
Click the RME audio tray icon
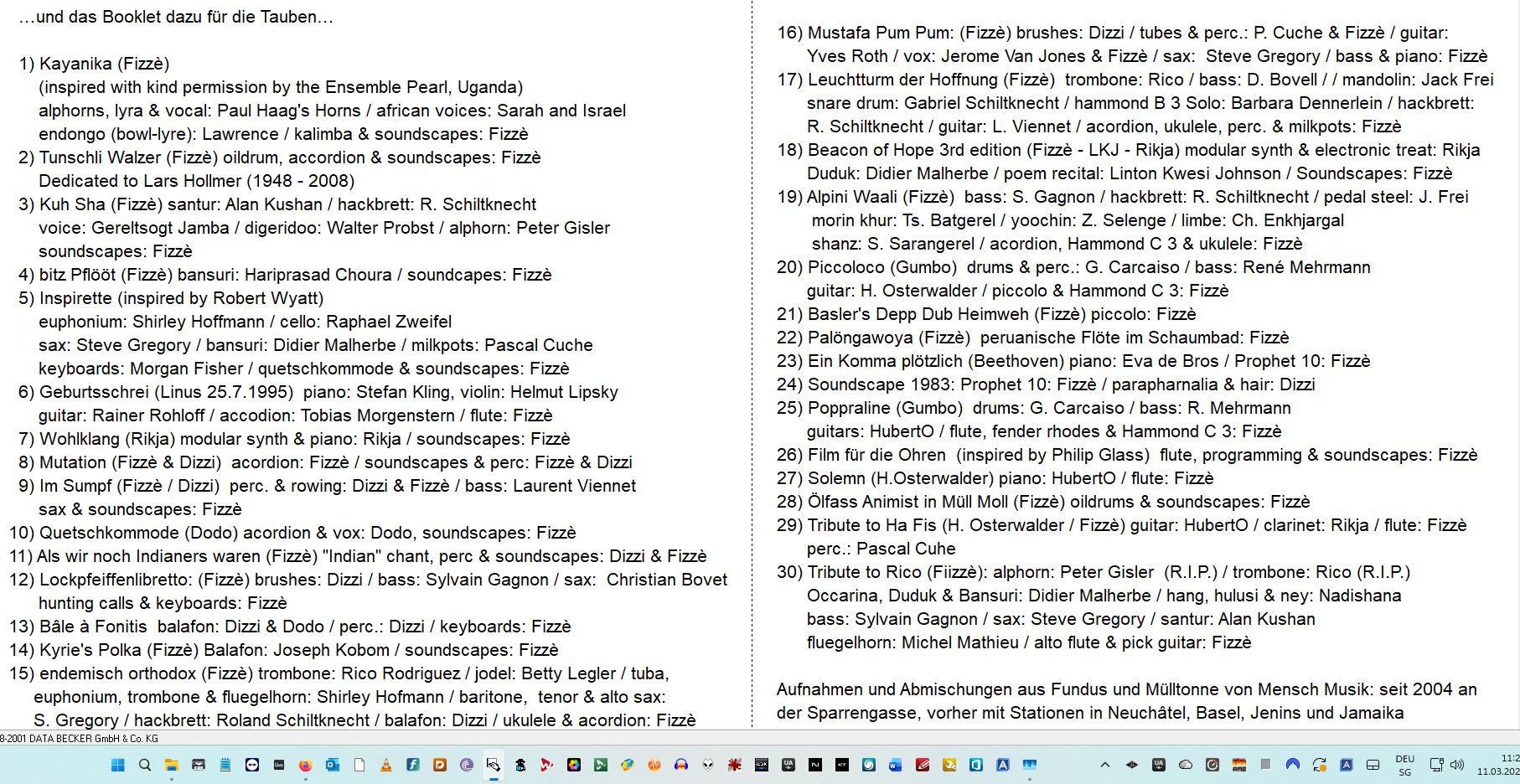[x=1239, y=765]
